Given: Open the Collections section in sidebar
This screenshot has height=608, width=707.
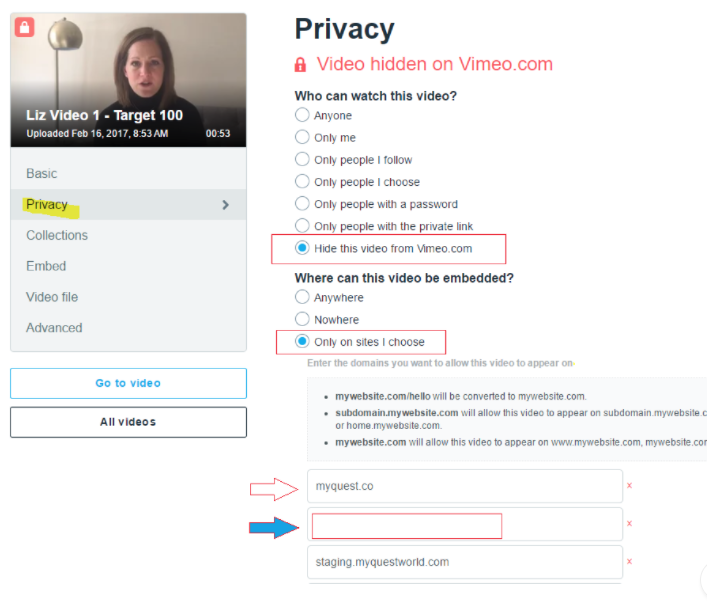Looking at the screenshot, I should 57,235.
